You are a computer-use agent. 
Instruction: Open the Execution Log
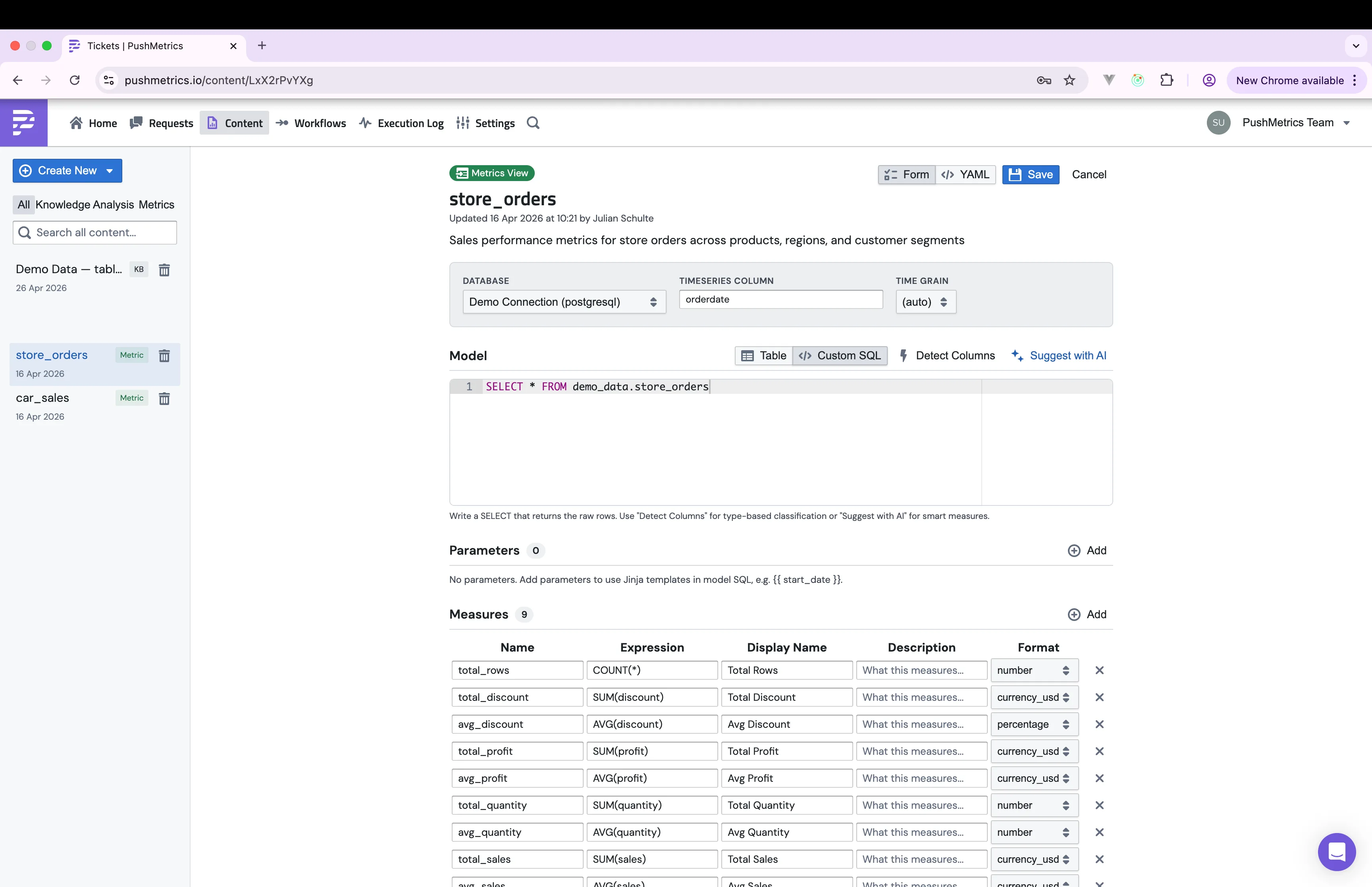tap(401, 123)
